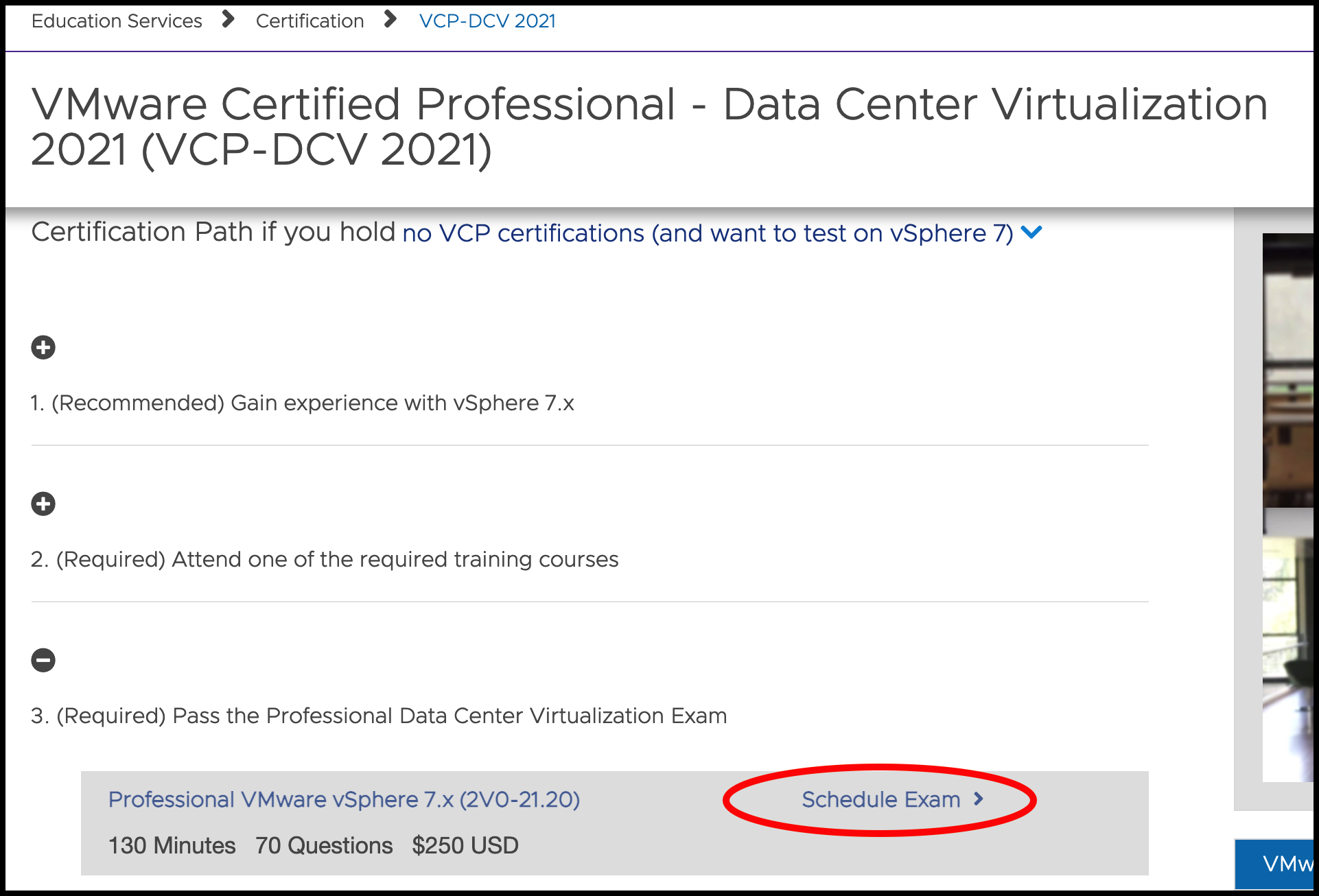The image size is (1319, 896).
Task: Collapse step 3 using the minus icon
Action: coord(43,660)
